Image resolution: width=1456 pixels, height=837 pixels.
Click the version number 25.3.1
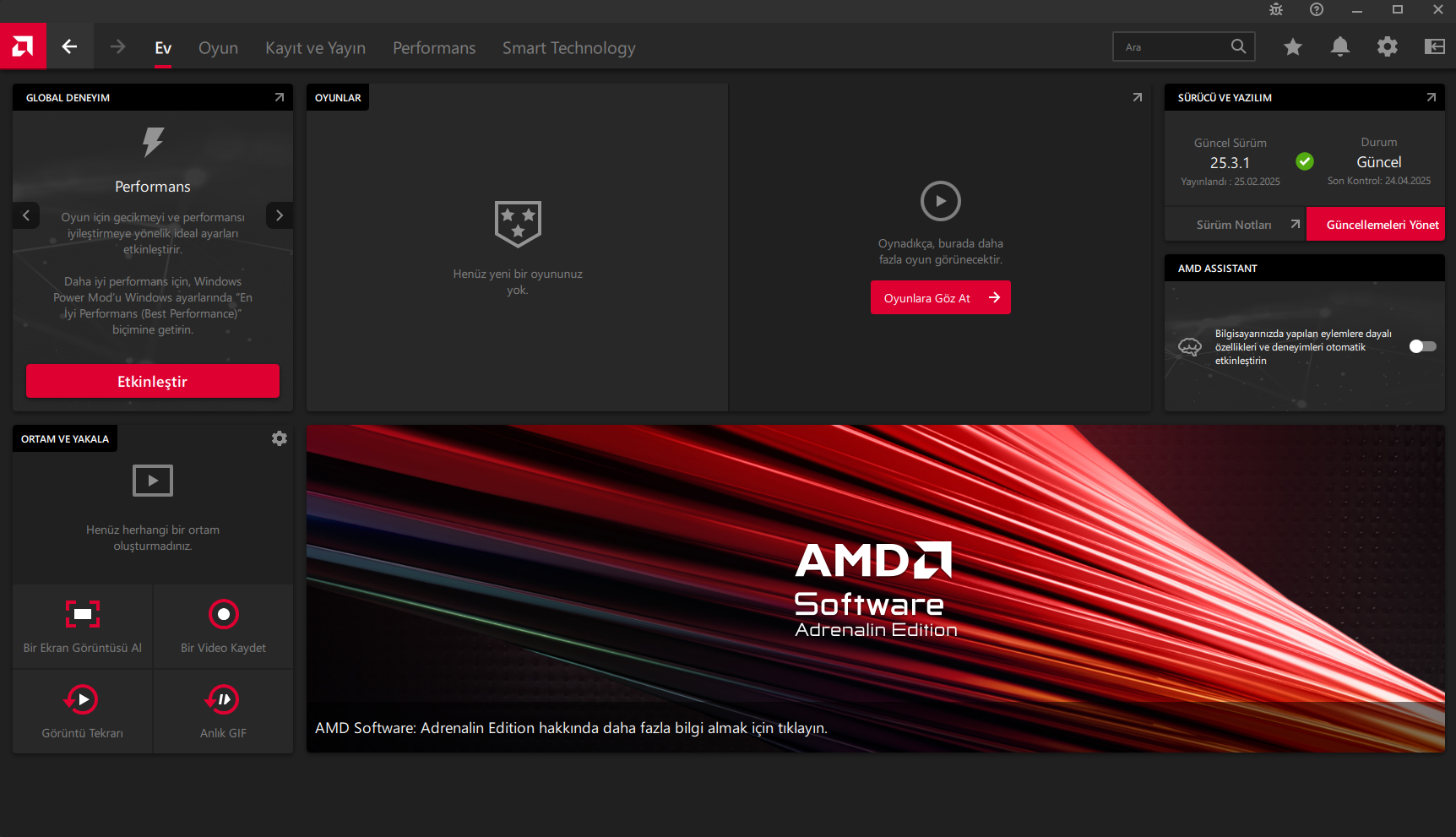coord(1230,163)
